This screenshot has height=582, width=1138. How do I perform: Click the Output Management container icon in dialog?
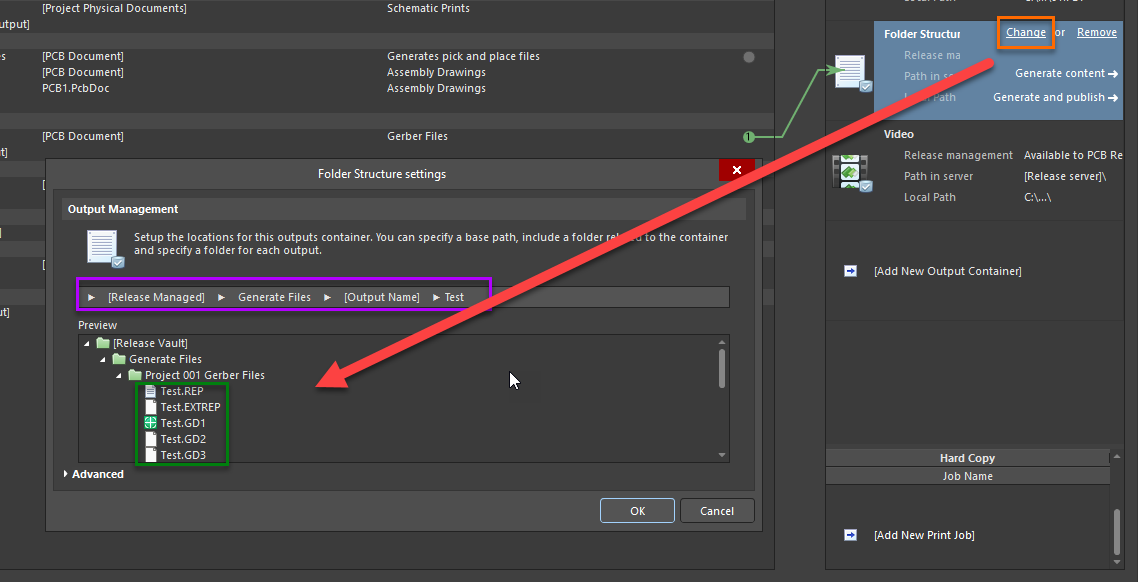pos(105,249)
